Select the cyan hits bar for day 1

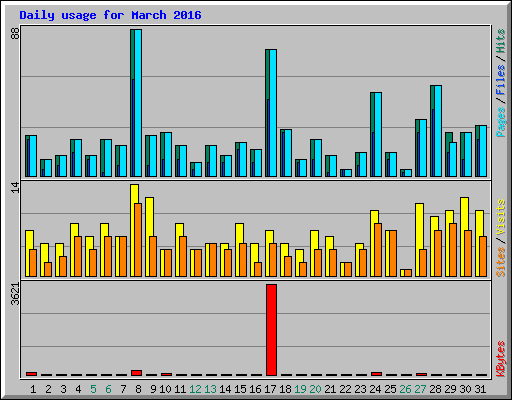coord(33,156)
